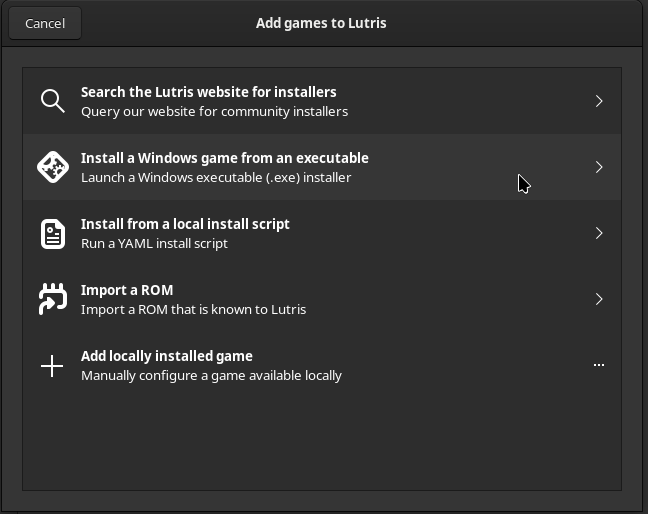This screenshot has height=514, width=648.
Task: Click 'Import a ROM that is known to Lutris'
Action: pyautogui.click(x=193, y=310)
